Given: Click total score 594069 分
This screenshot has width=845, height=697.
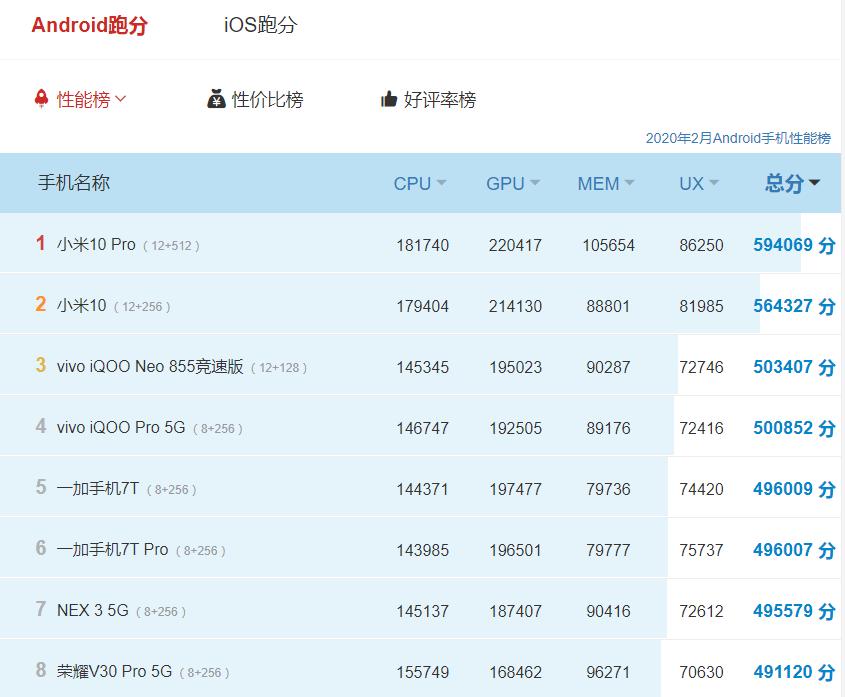Looking at the screenshot, I should (794, 245).
